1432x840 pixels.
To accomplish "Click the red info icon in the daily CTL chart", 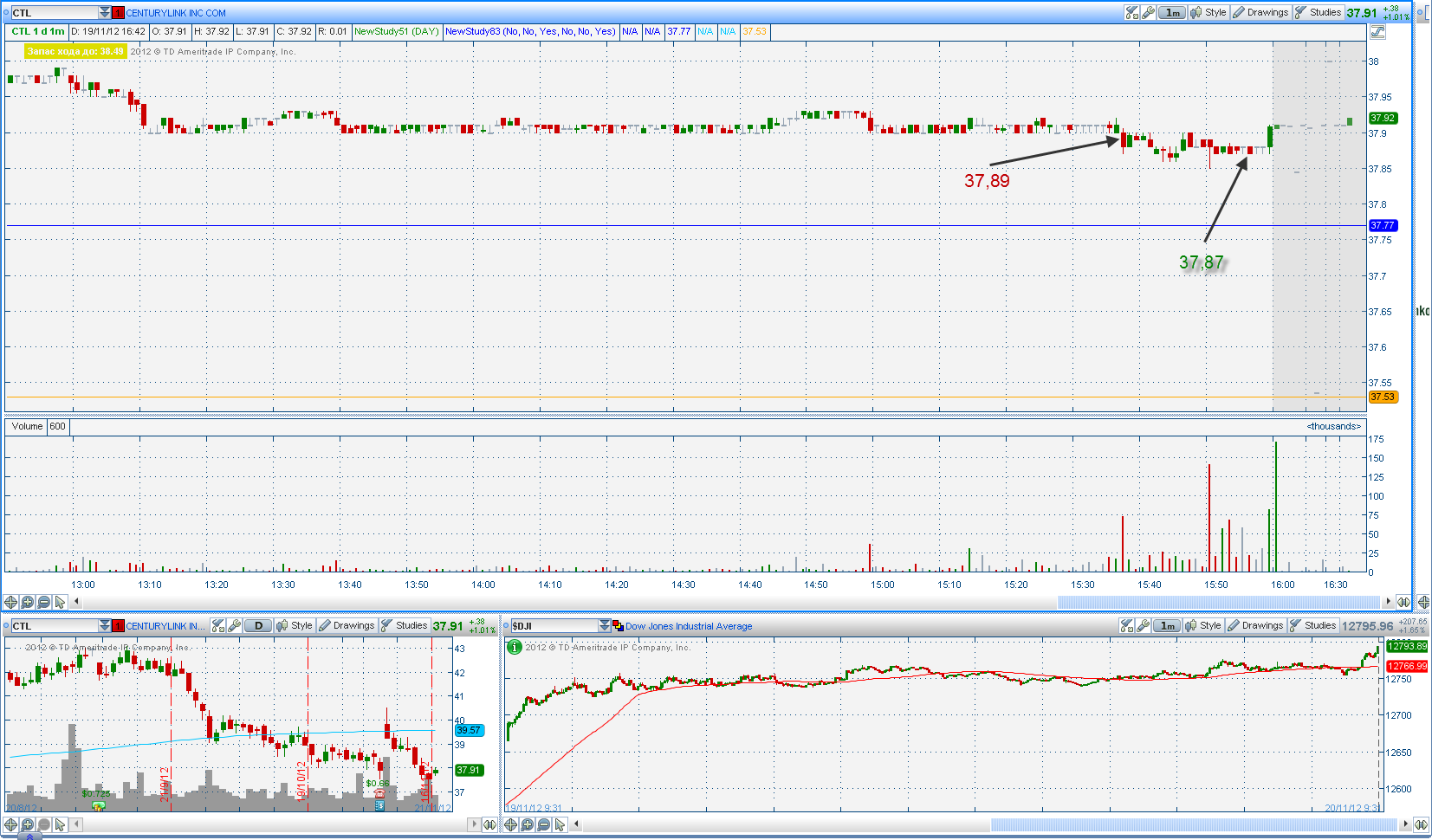I will click(x=119, y=625).
